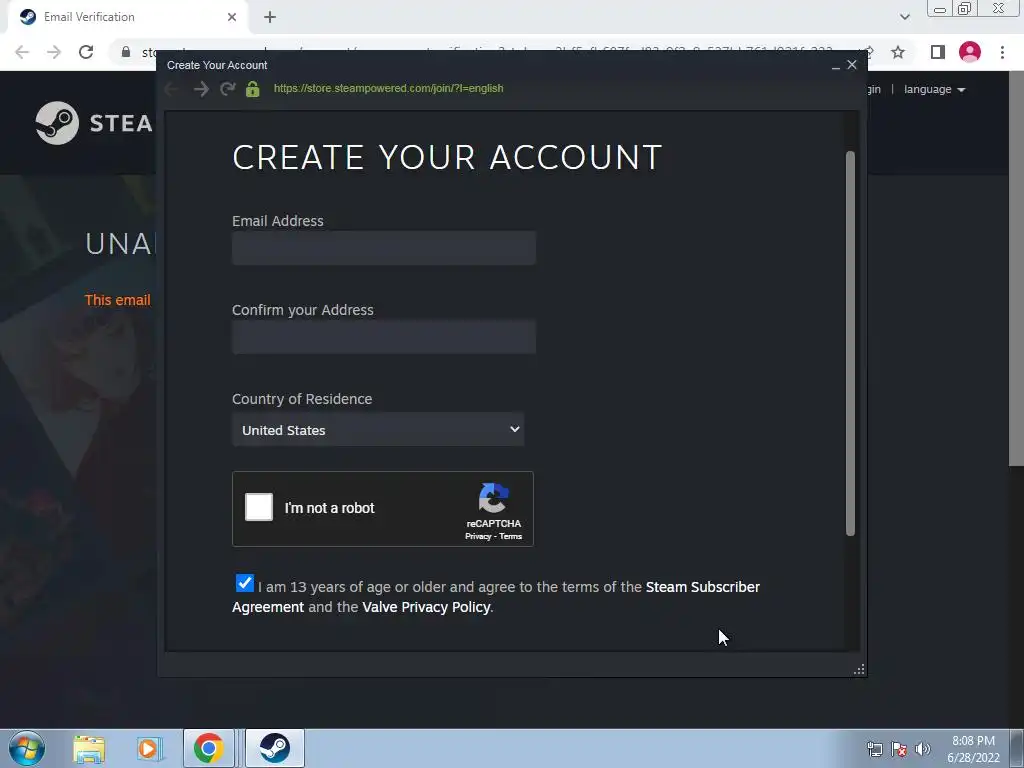This screenshot has width=1024, height=768.
Task: Switch to Steam in the taskbar
Action: click(275, 748)
